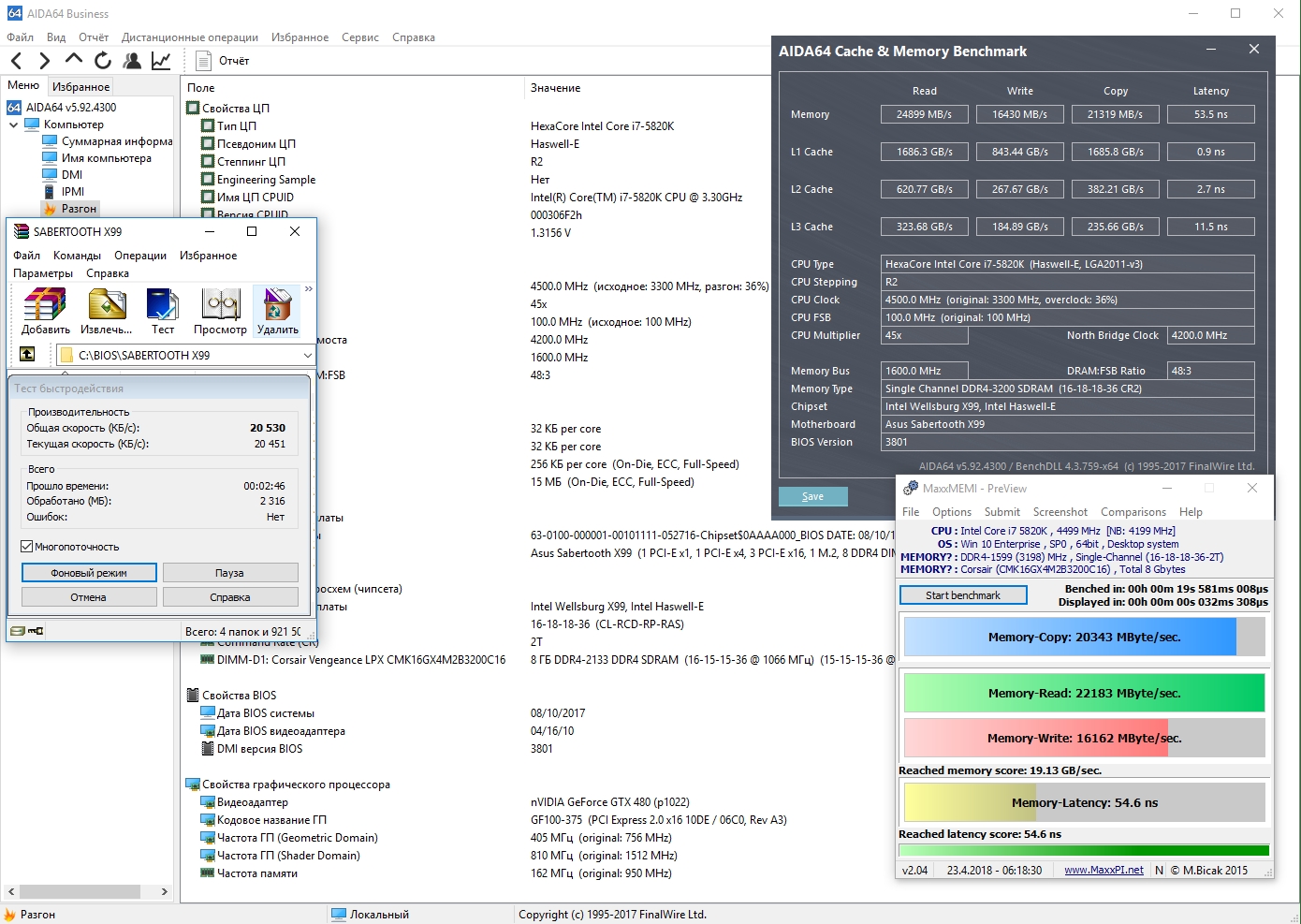
Task: Open MaxxMEM Options menu
Action: [x=952, y=512]
